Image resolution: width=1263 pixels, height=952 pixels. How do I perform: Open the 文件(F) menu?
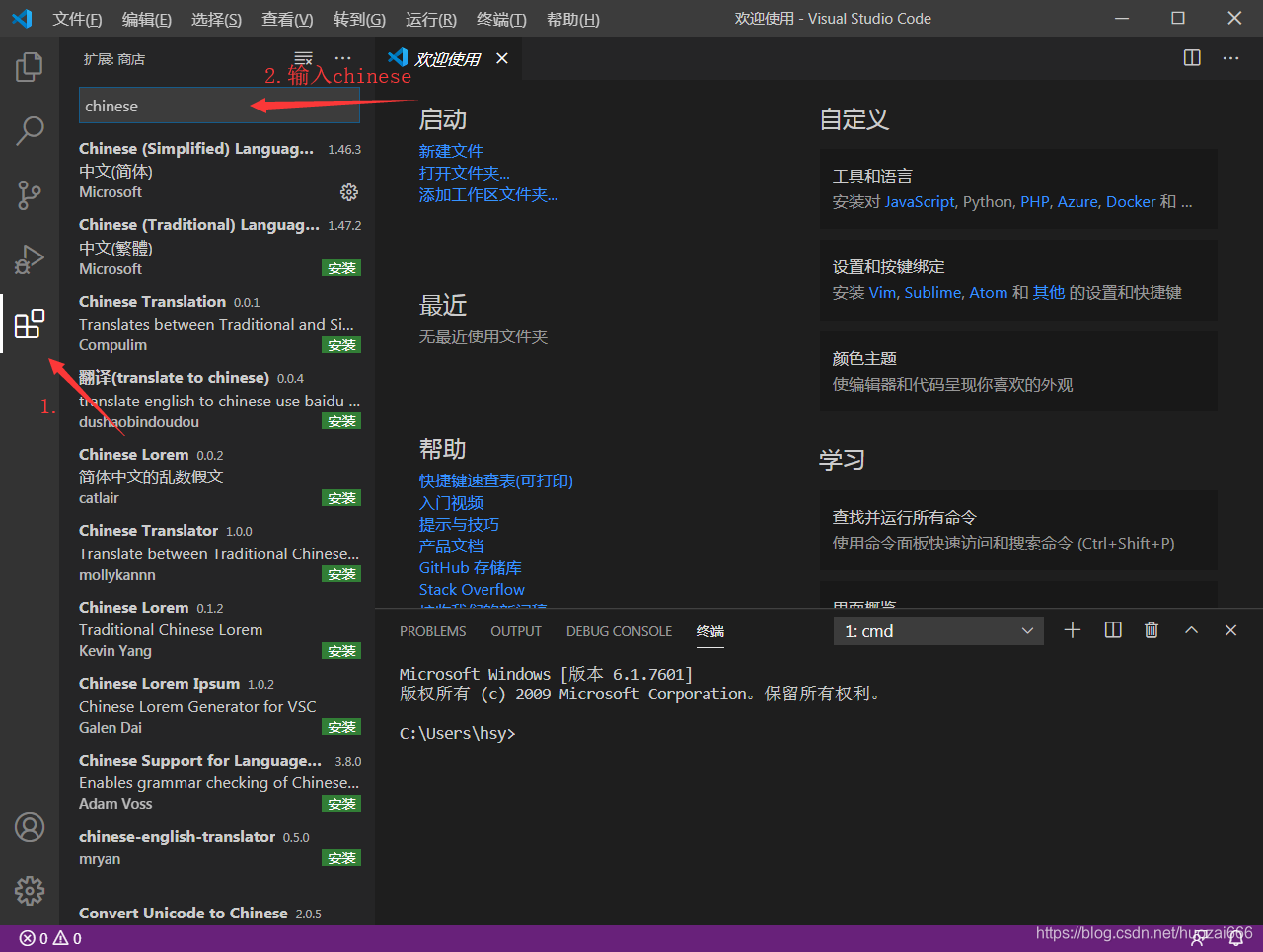click(77, 20)
